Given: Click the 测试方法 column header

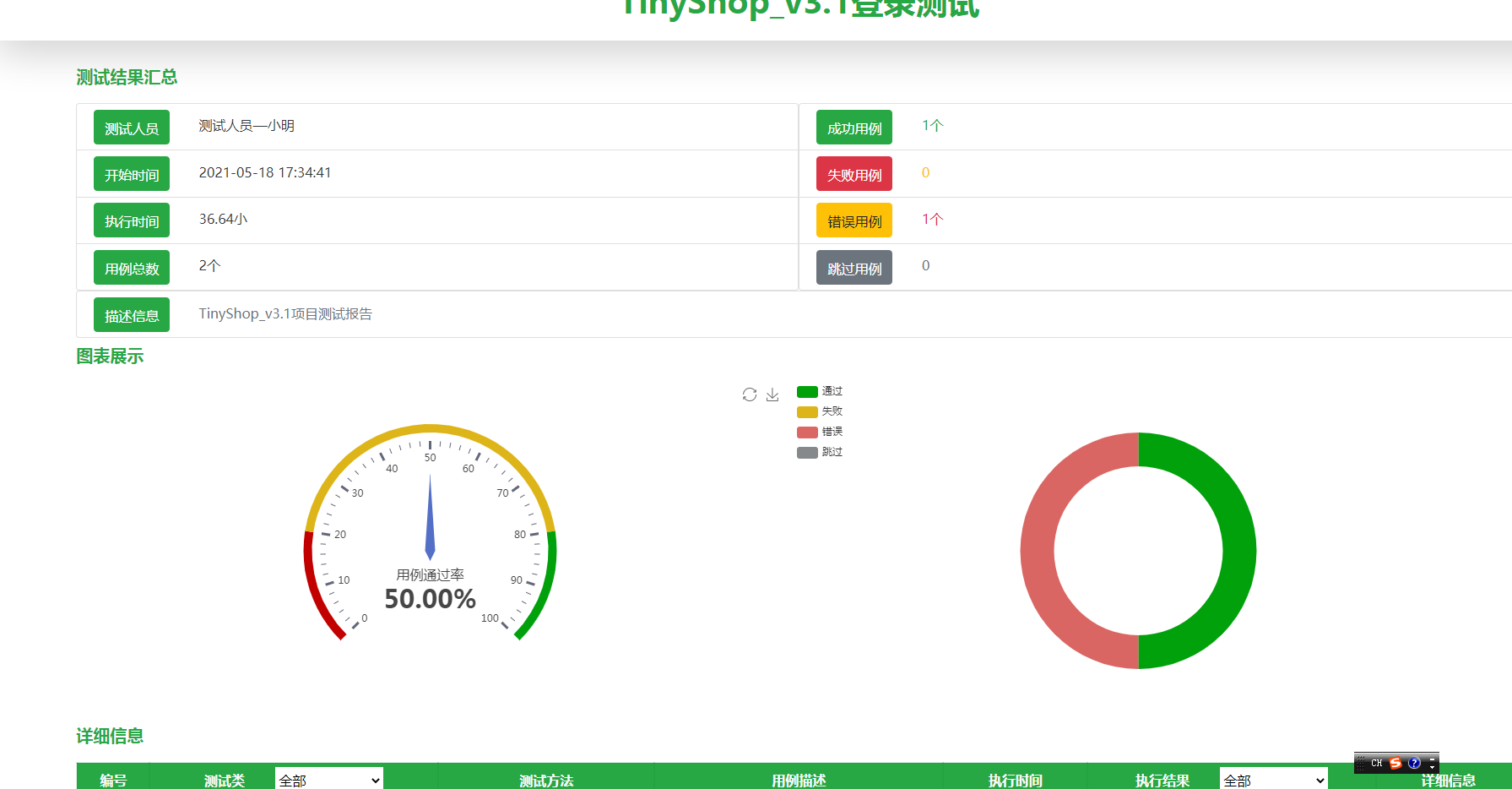Looking at the screenshot, I should tap(546, 781).
